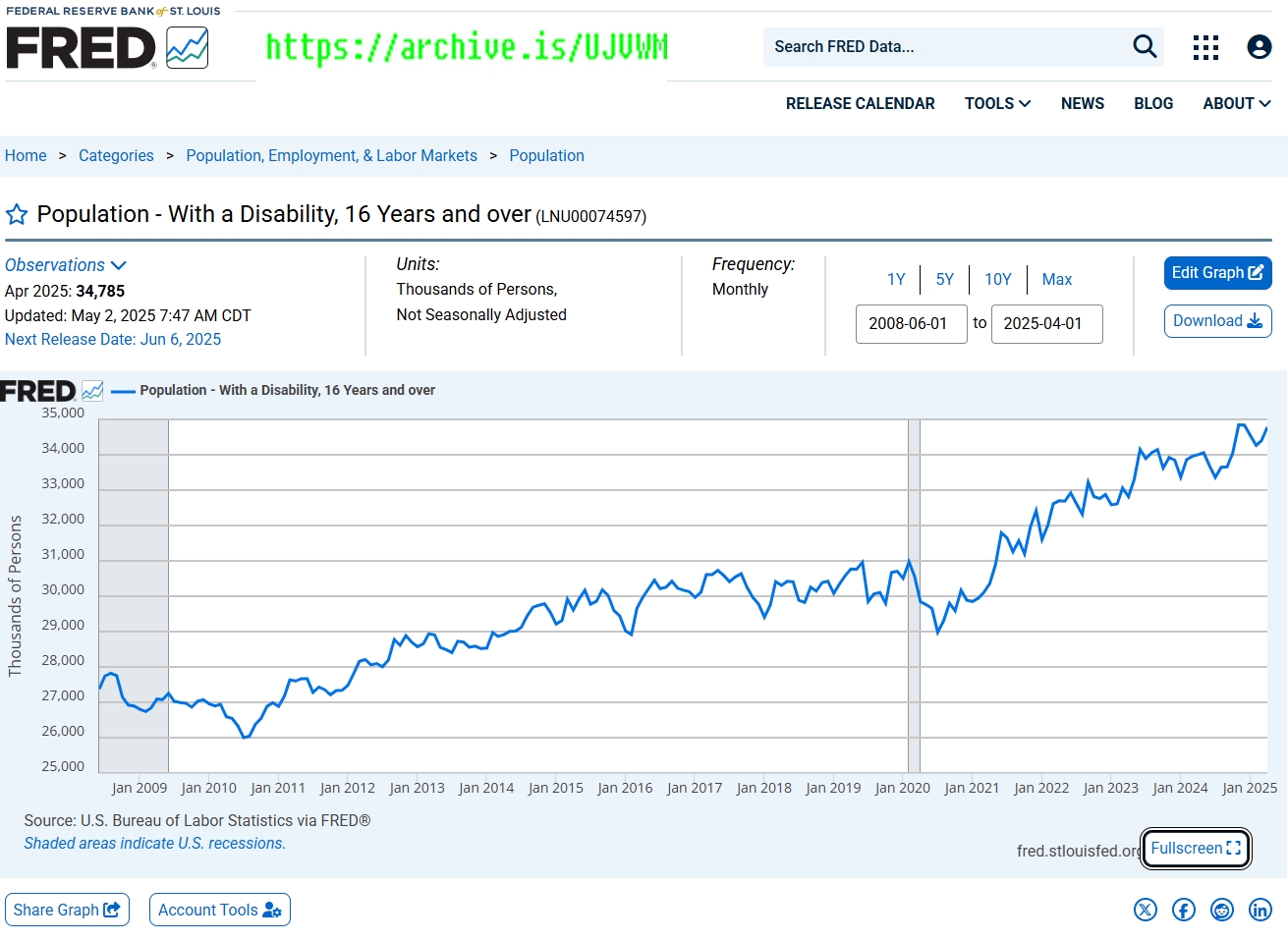This screenshot has height=941, width=1288.
Task: Follow the Home breadcrumb link
Action: 26,155
